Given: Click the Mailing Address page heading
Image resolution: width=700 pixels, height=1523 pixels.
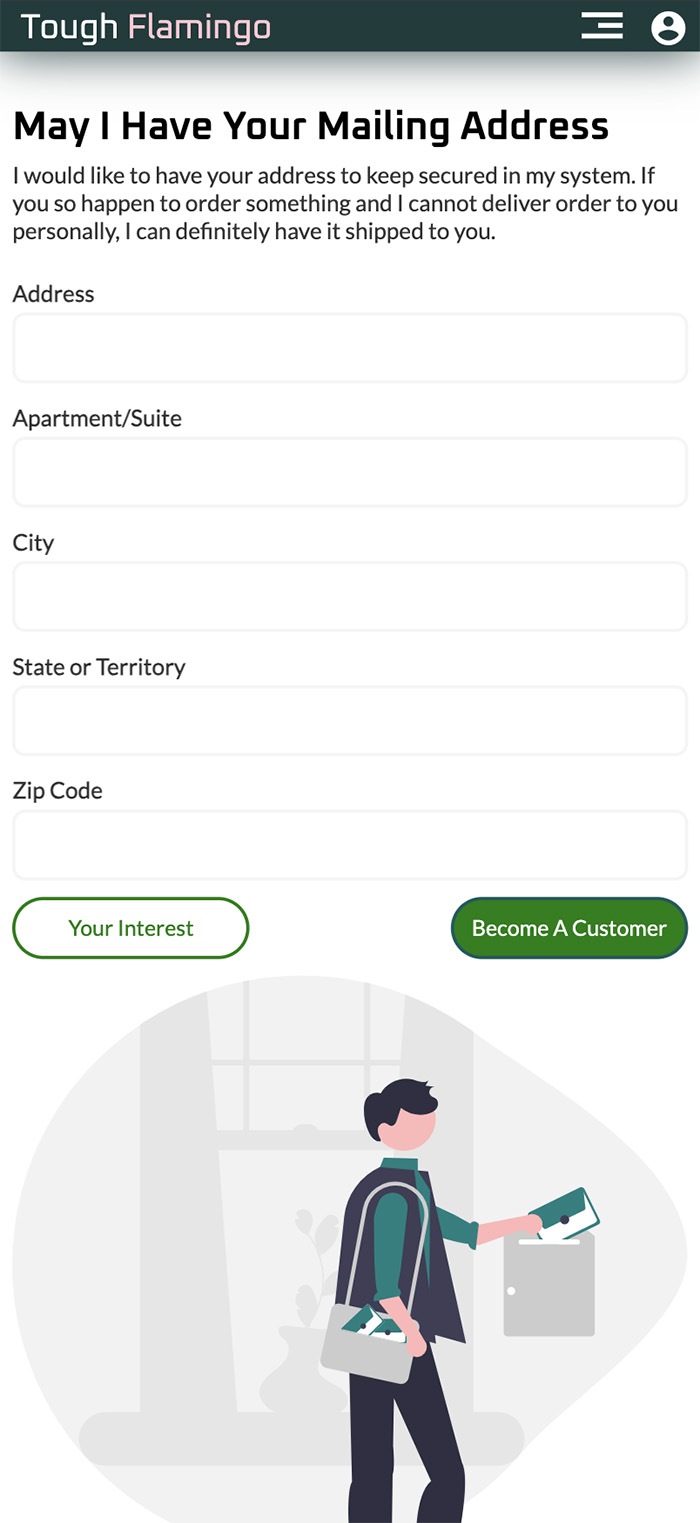Looking at the screenshot, I should click(311, 127).
